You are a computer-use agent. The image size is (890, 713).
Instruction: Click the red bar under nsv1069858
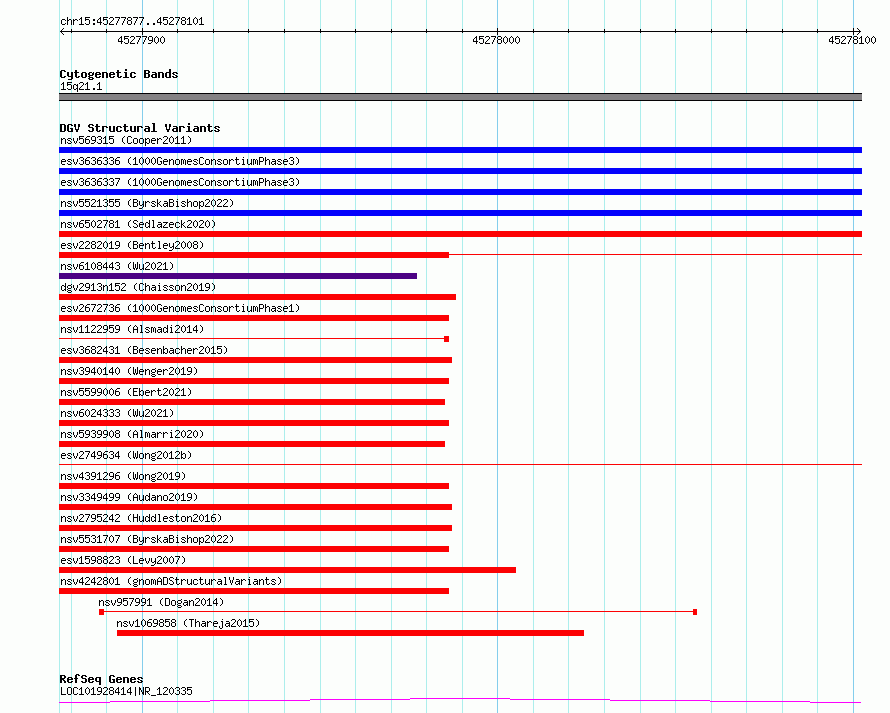pos(350,633)
